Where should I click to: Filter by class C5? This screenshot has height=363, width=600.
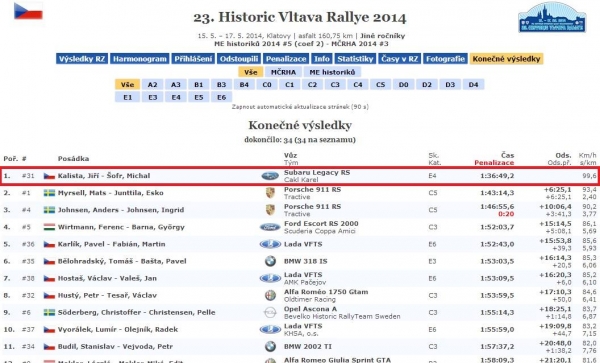[380, 85]
